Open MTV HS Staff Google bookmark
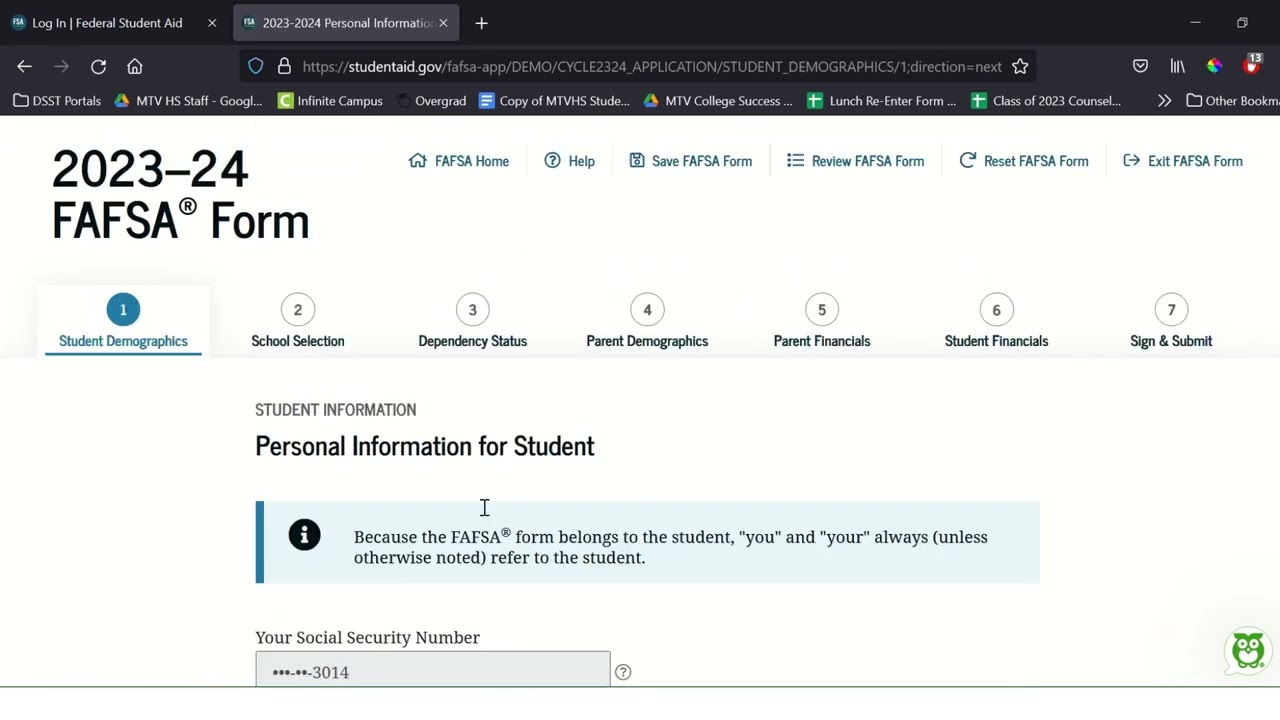 [188, 100]
